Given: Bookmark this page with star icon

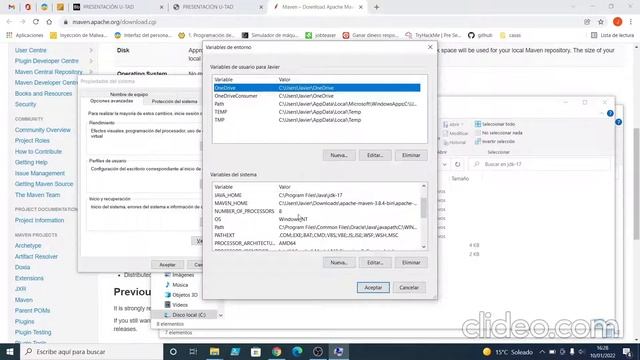Looking at the screenshot, I should pyautogui.click(x=601, y=22).
